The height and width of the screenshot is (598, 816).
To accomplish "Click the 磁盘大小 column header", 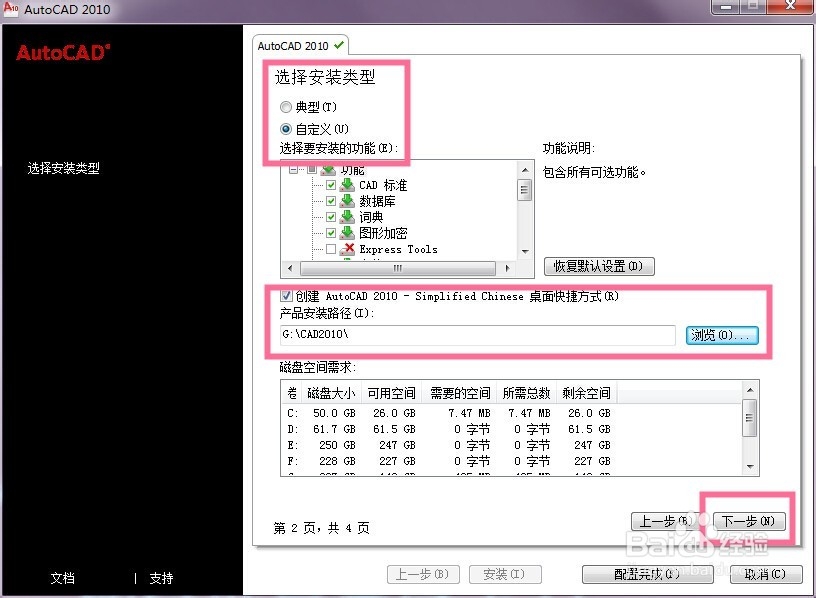I will [x=331, y=393].
